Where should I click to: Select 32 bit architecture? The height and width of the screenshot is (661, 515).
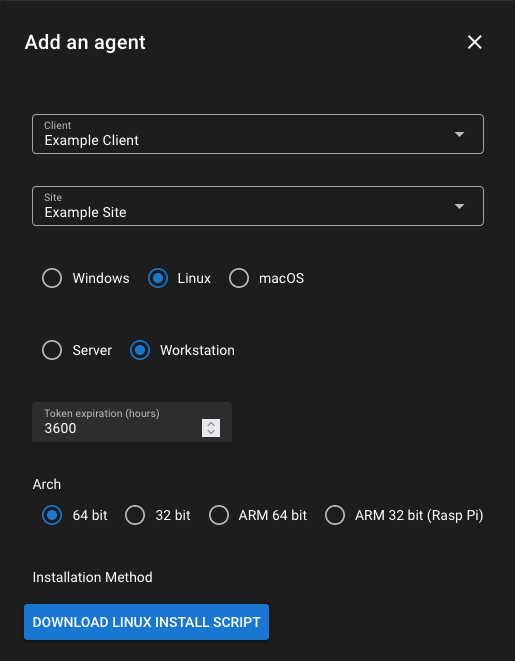[x=135, y=515]
